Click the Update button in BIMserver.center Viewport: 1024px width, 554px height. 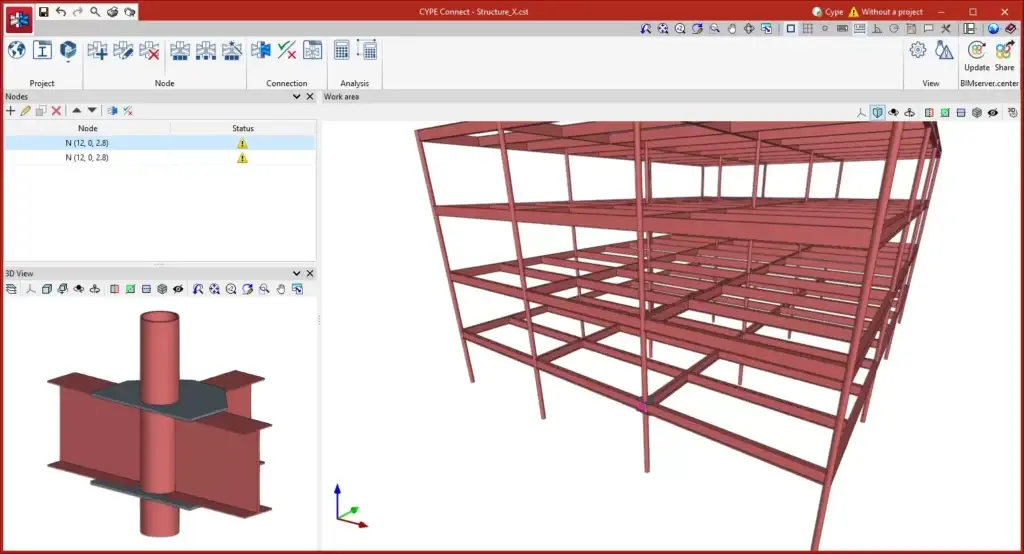[x=976, y=54]
